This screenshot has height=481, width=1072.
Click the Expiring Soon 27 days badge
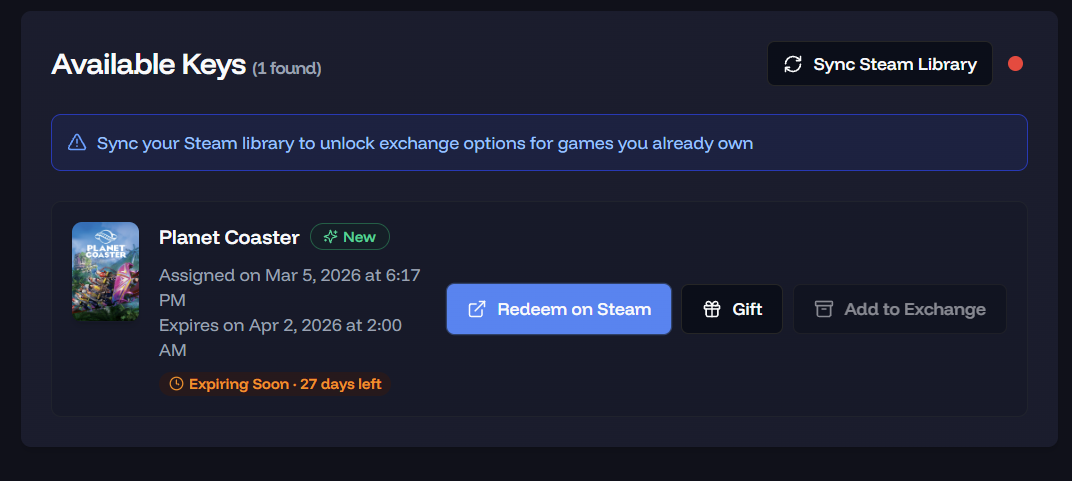(274, 384)
